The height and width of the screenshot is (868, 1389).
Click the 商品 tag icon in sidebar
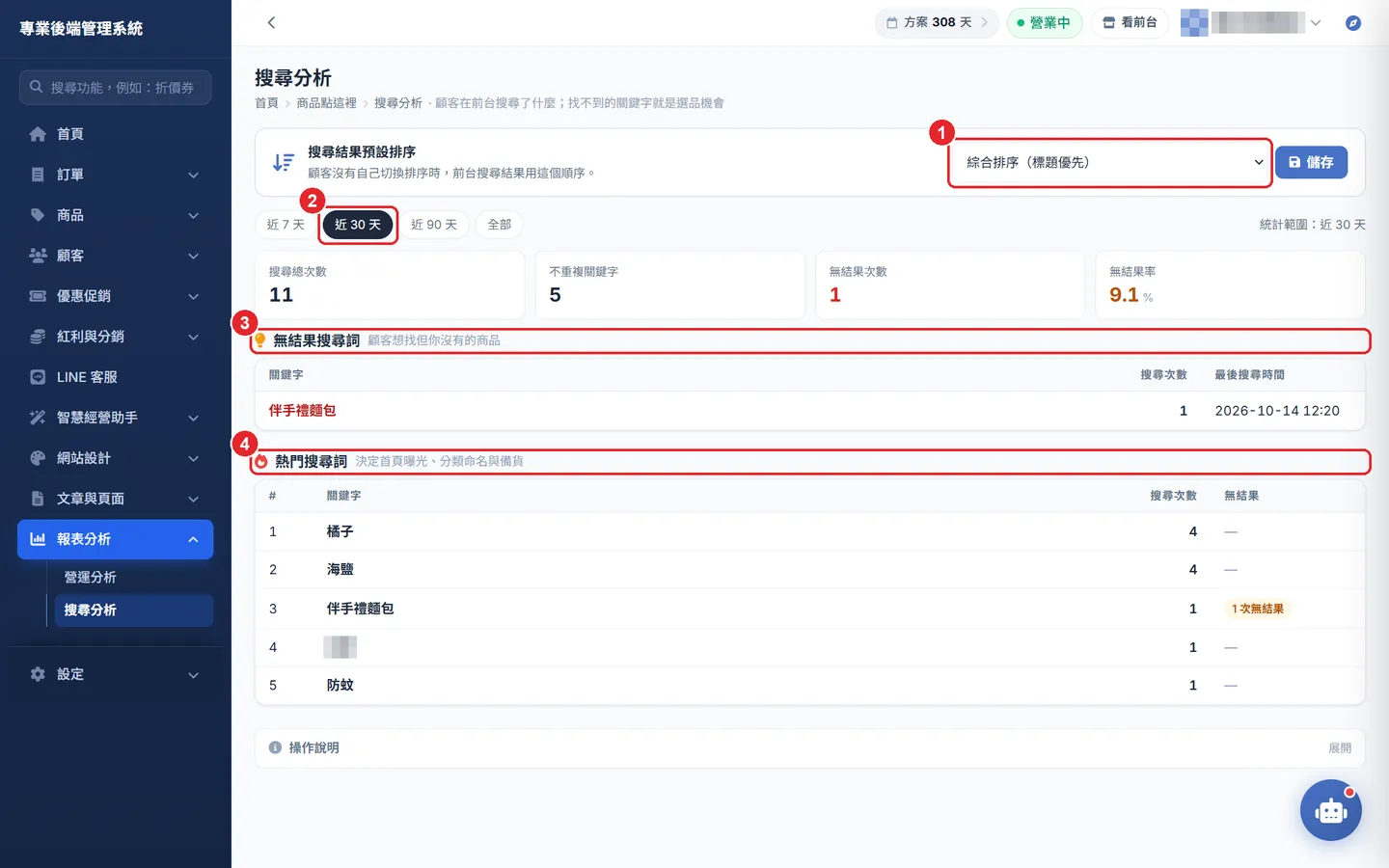pyautogui.click(x=38, y=215)
